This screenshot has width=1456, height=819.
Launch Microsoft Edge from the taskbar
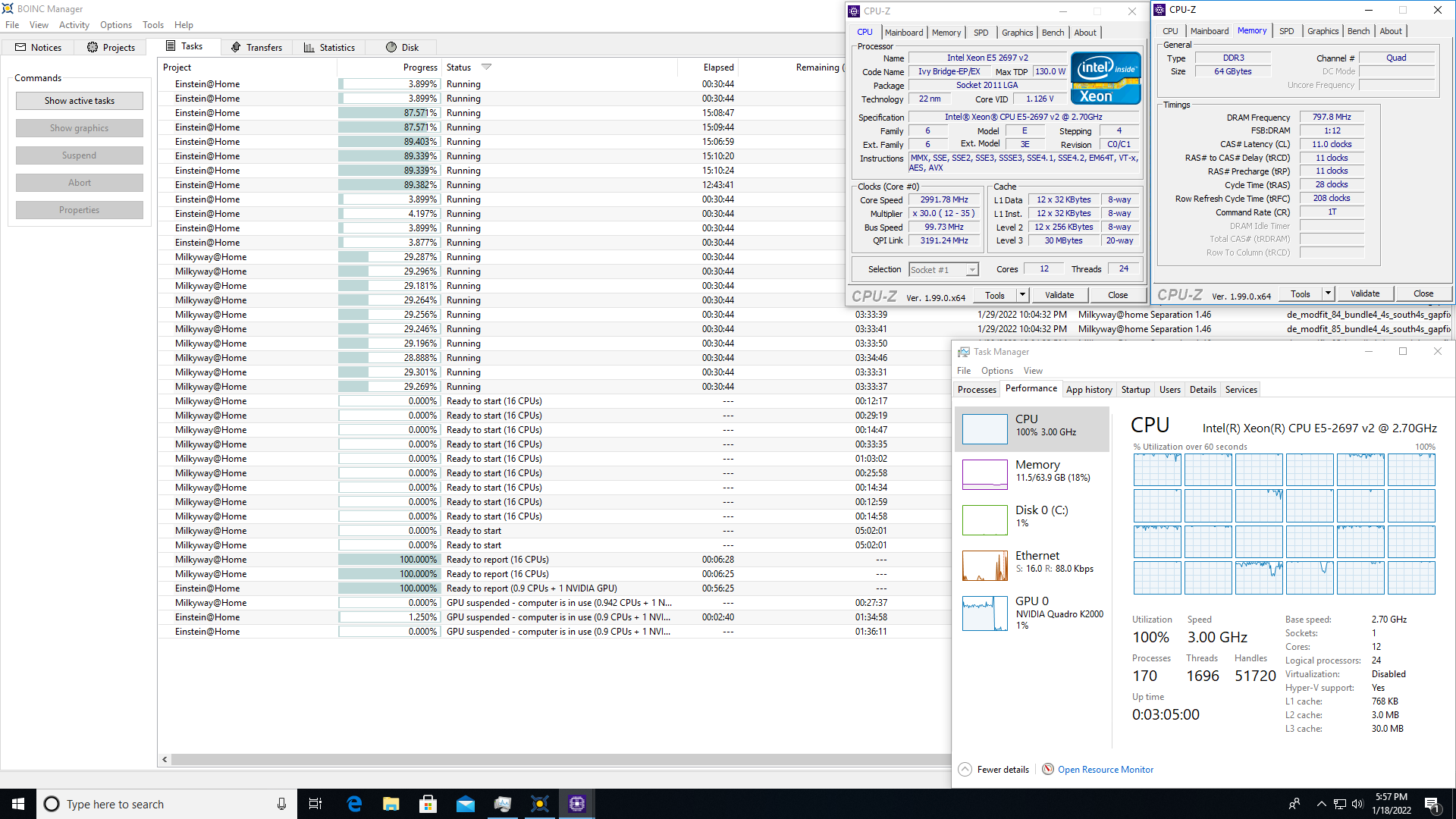tap(354, 804)
